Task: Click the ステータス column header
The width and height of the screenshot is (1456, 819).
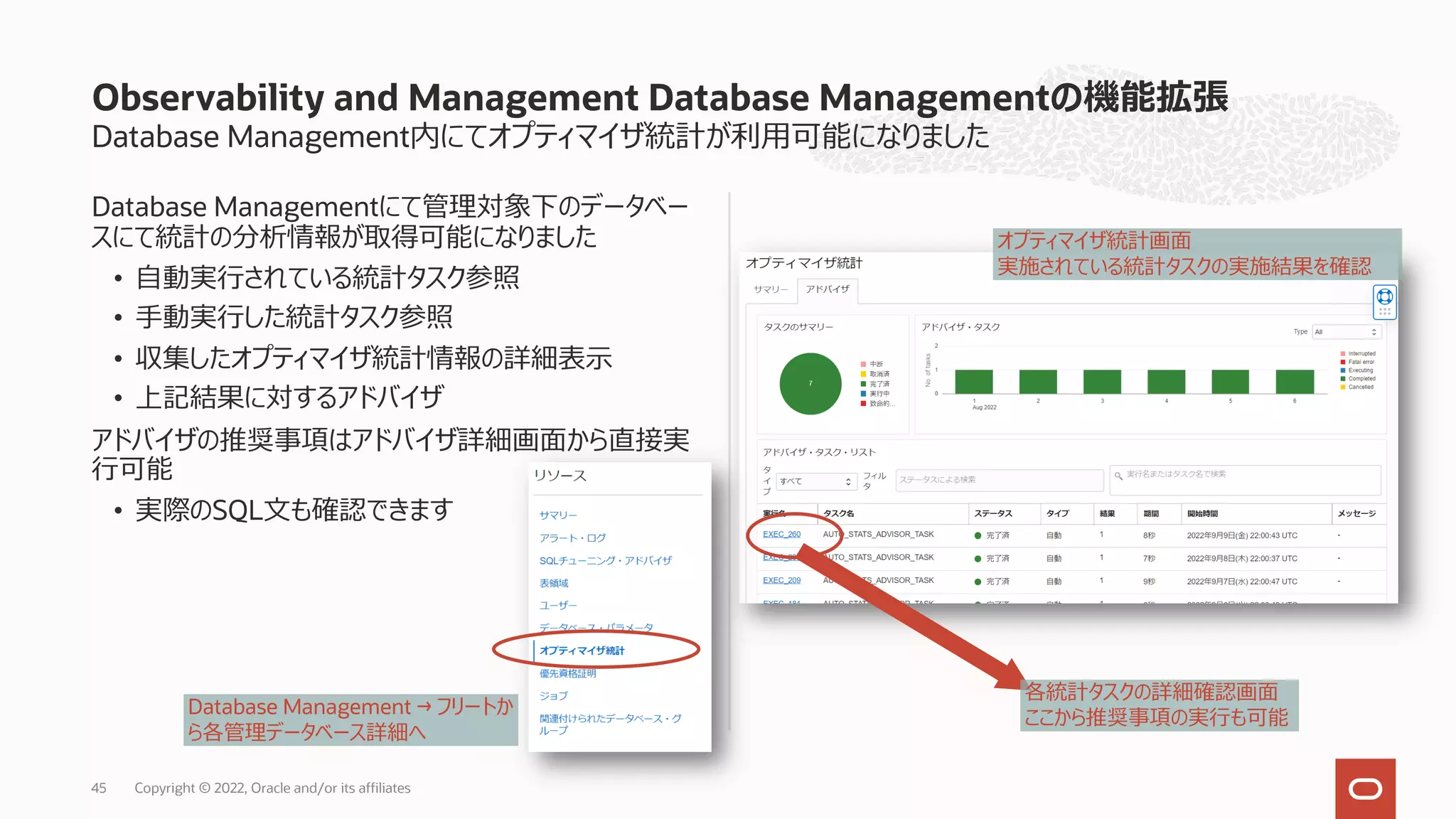Action: coord(993,513)
